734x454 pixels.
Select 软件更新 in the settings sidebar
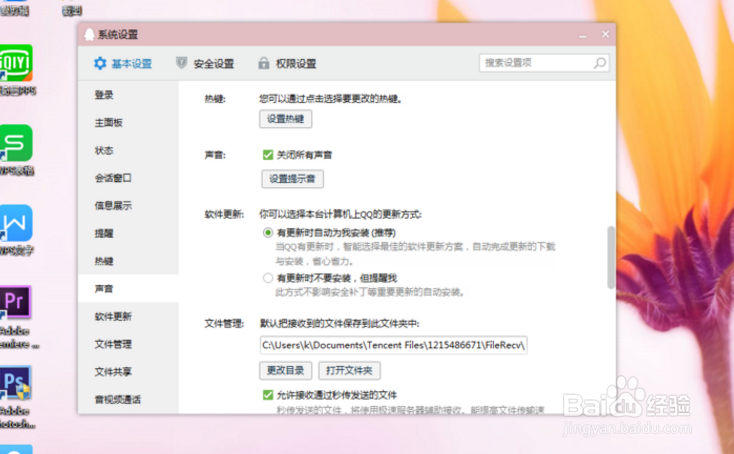click(128, 316)
